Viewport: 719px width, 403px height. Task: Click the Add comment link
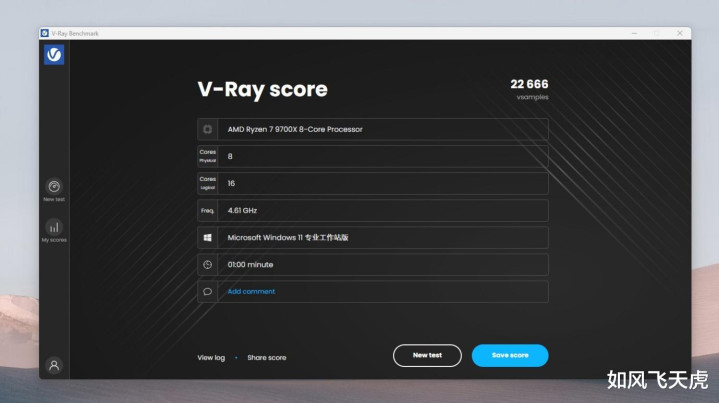[x=251, y=292]
